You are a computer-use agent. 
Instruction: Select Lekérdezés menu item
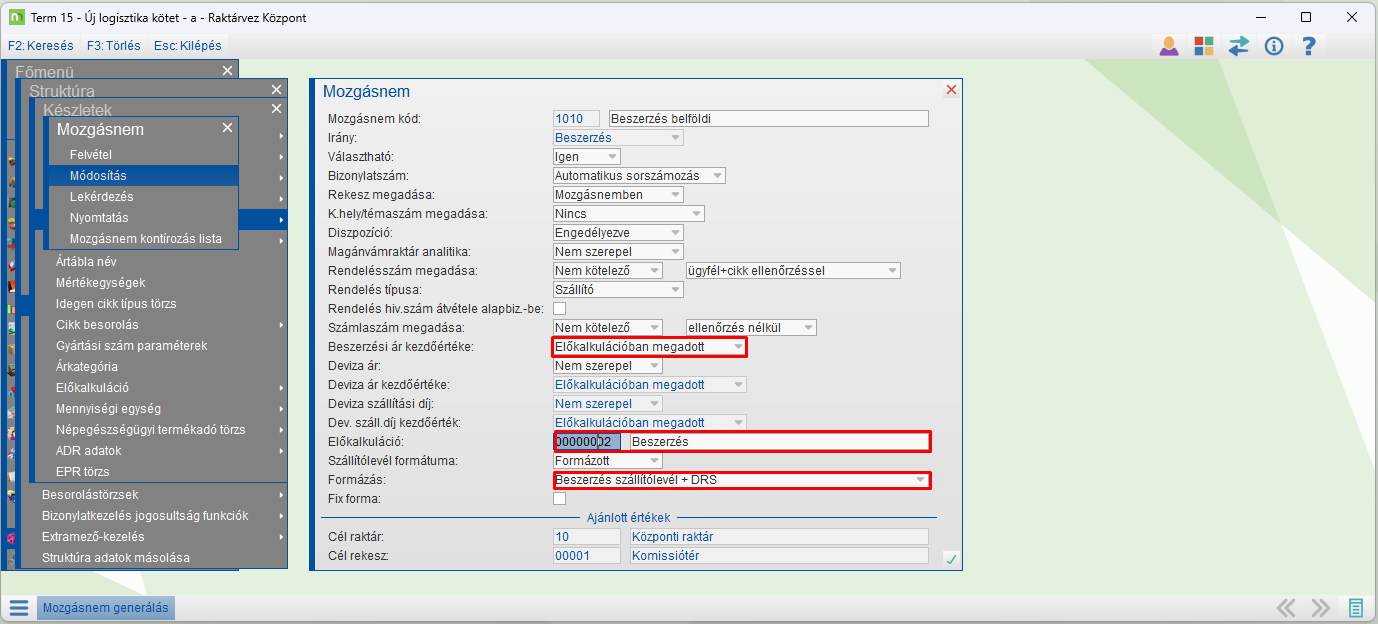[144, 197]
